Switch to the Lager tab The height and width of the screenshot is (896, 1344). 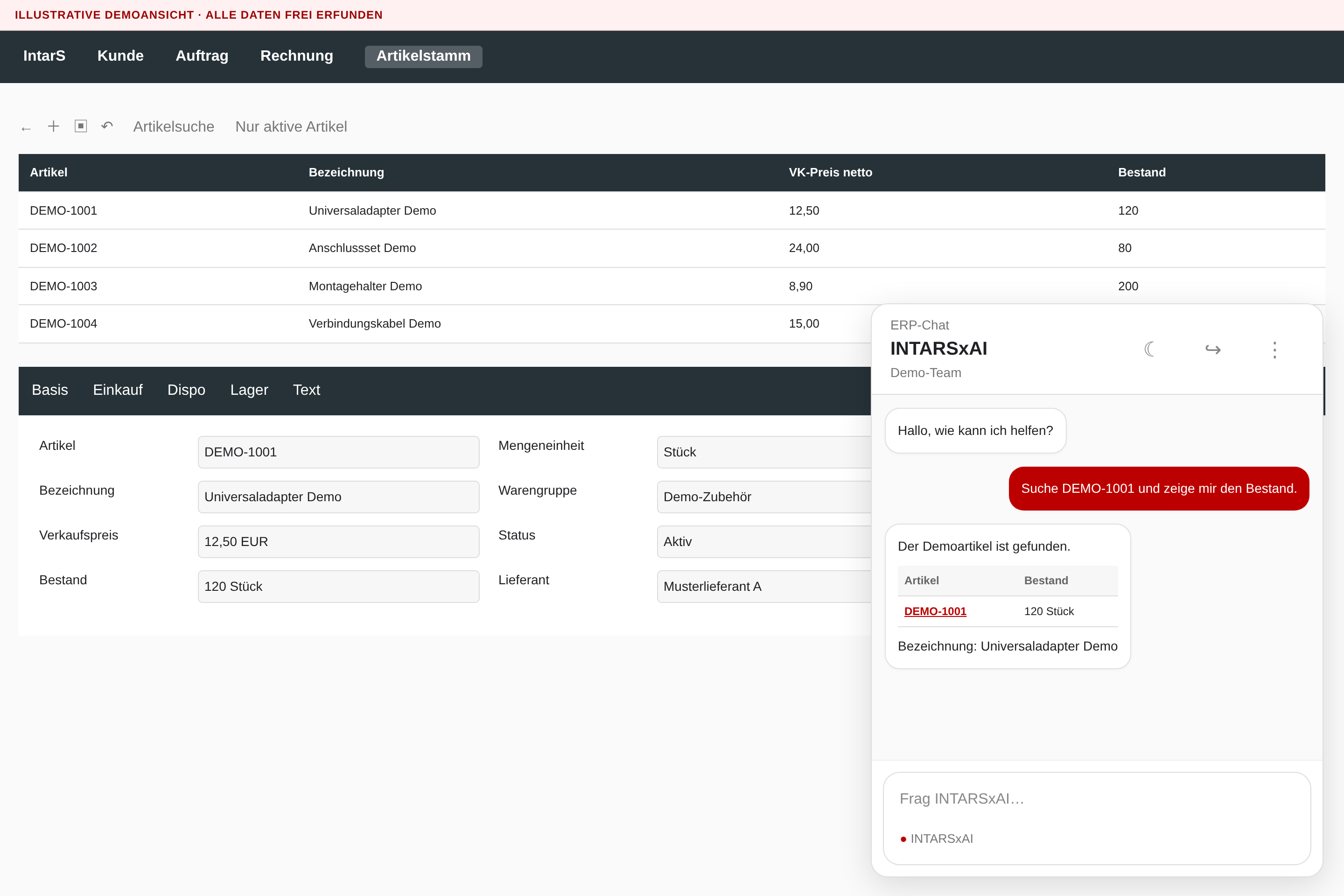pyautogui.click(x=249, y=390)
